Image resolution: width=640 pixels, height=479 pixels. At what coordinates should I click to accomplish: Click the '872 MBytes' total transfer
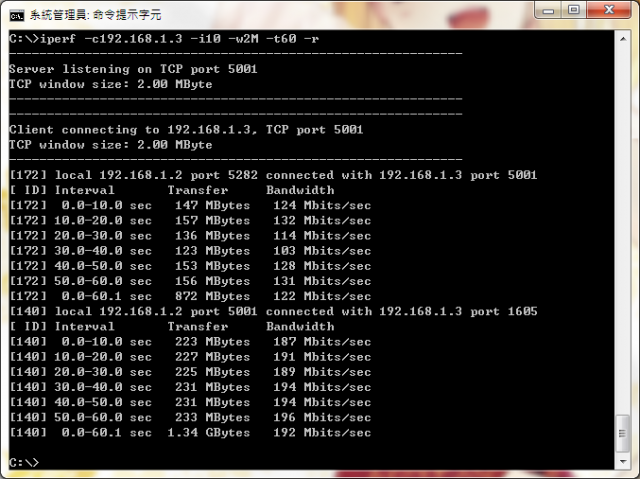[212, 296]
